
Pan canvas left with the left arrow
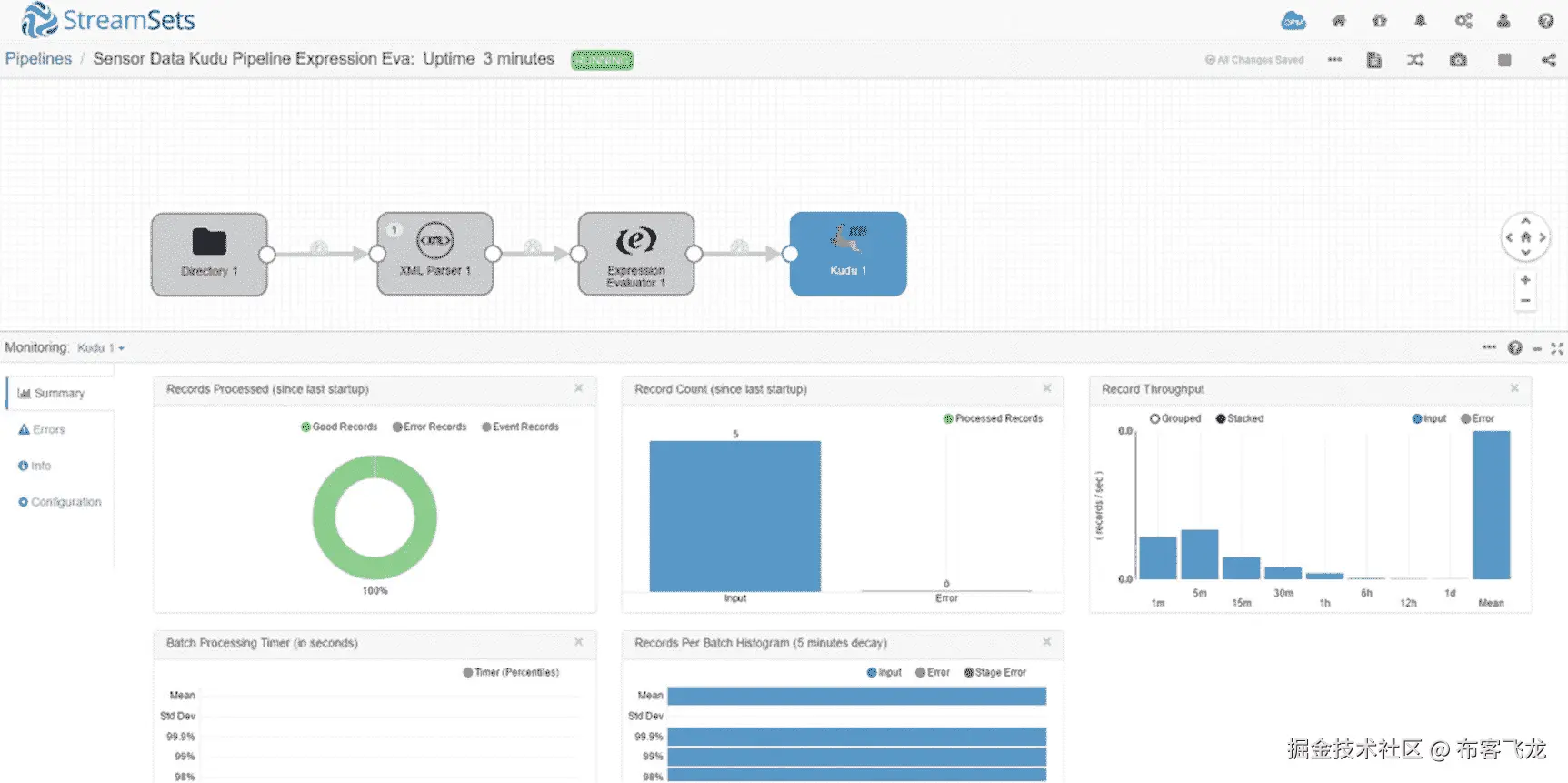click(x=1509, y=237)
